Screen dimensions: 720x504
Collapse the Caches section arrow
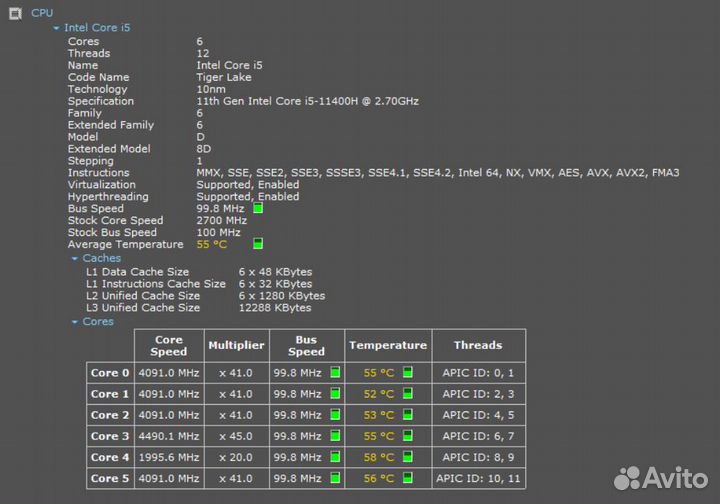point(74,258)
